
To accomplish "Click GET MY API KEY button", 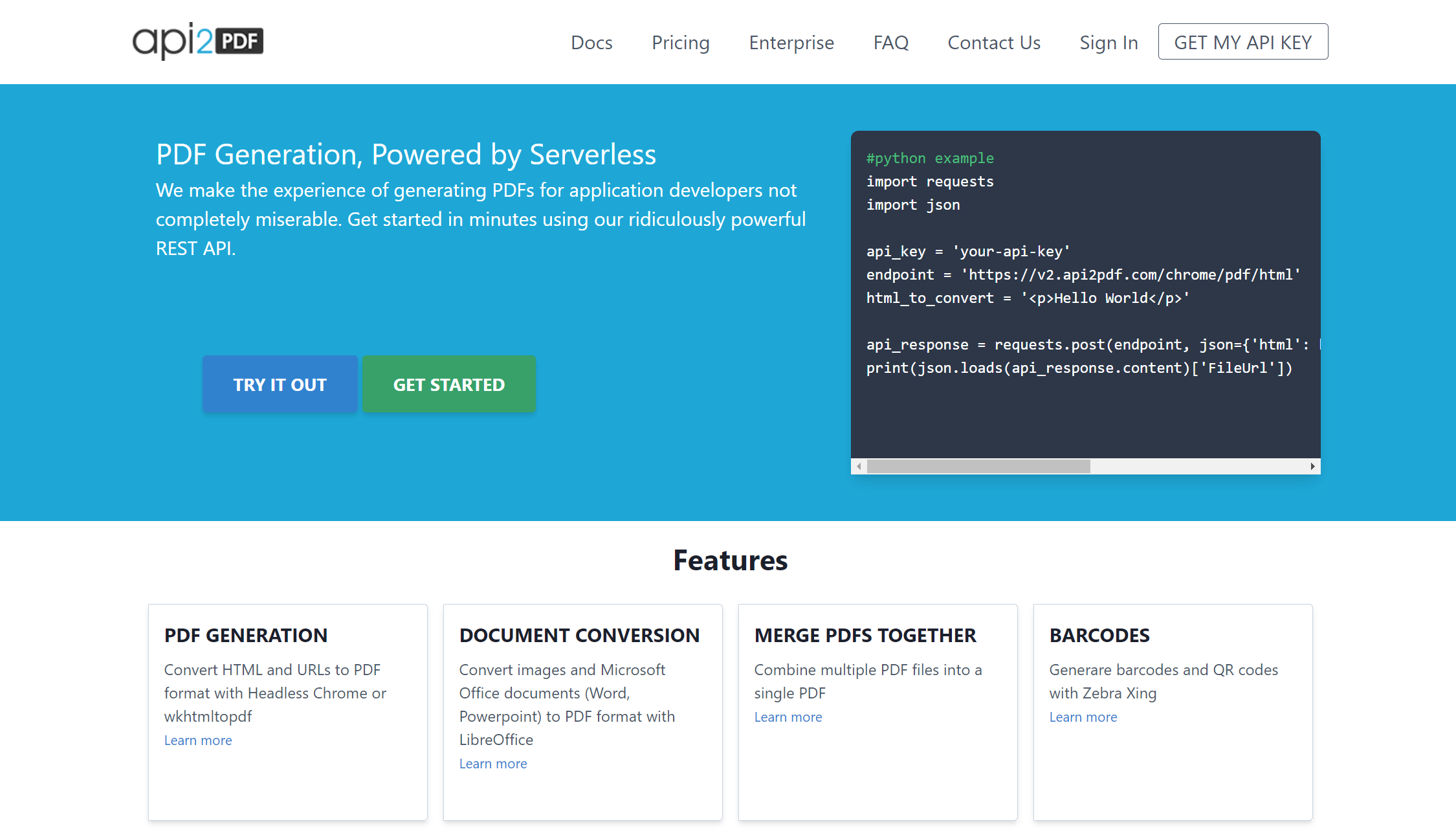I will point(1243,41).
